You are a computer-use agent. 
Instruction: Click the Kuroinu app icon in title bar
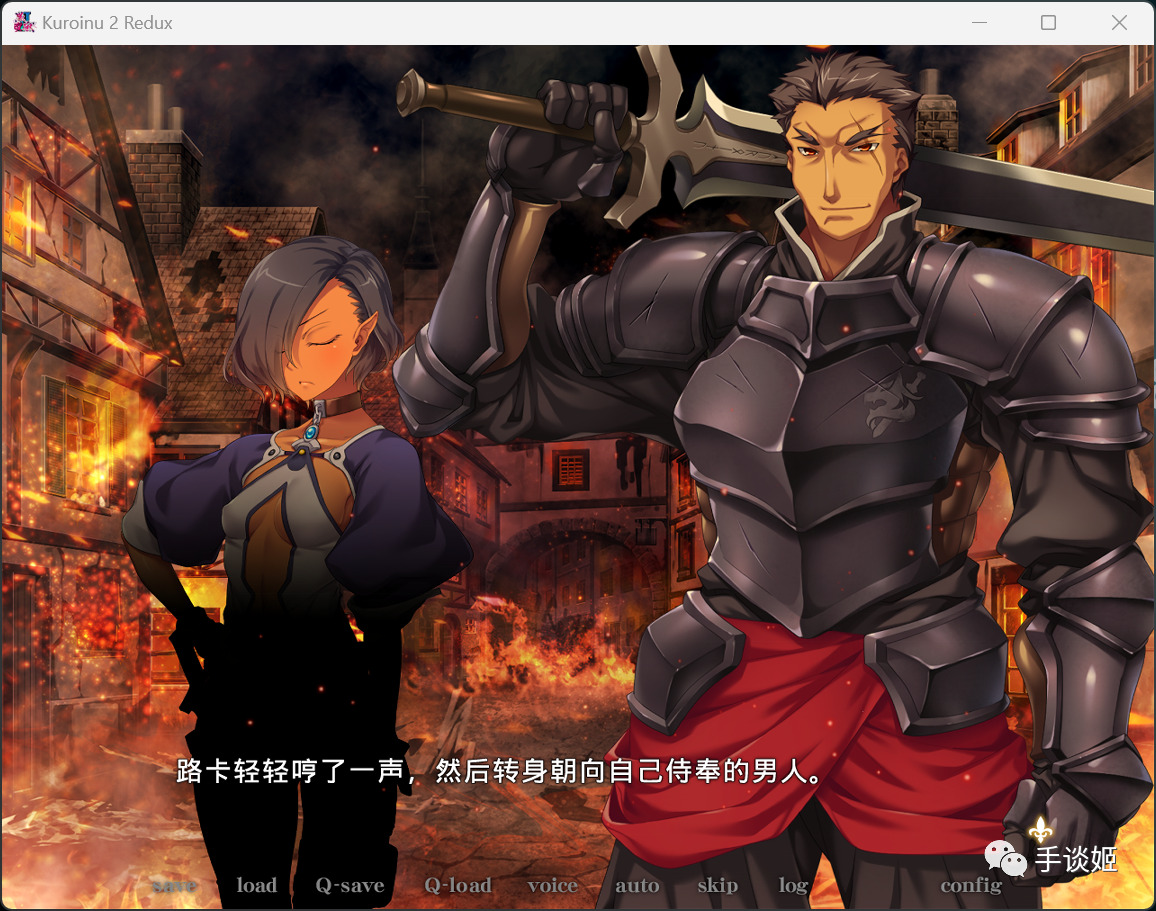click(24, 22)
